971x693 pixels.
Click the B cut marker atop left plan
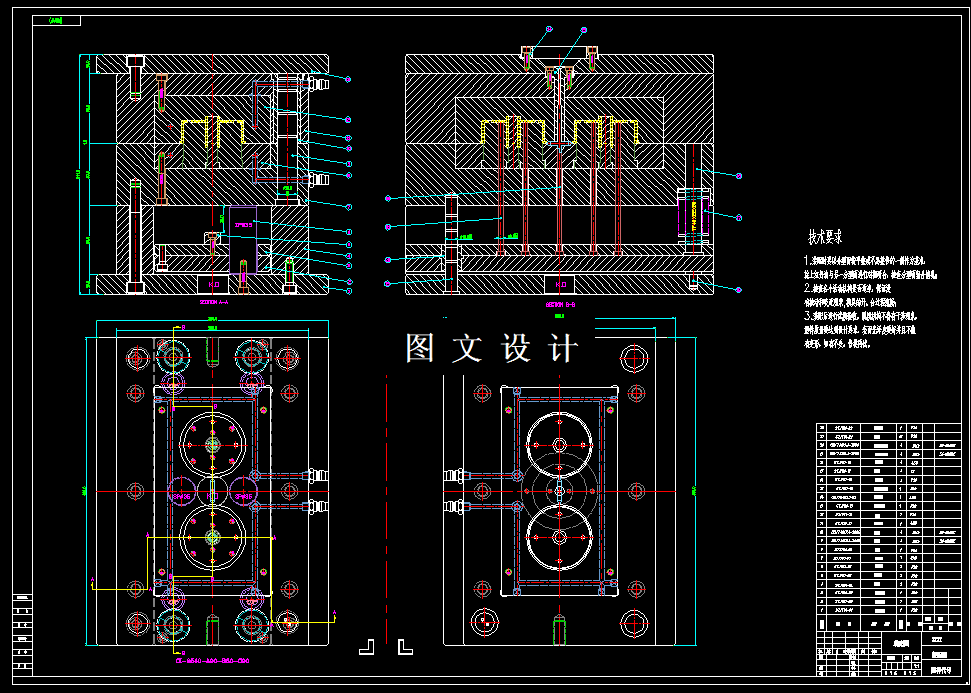pos(183,326)
